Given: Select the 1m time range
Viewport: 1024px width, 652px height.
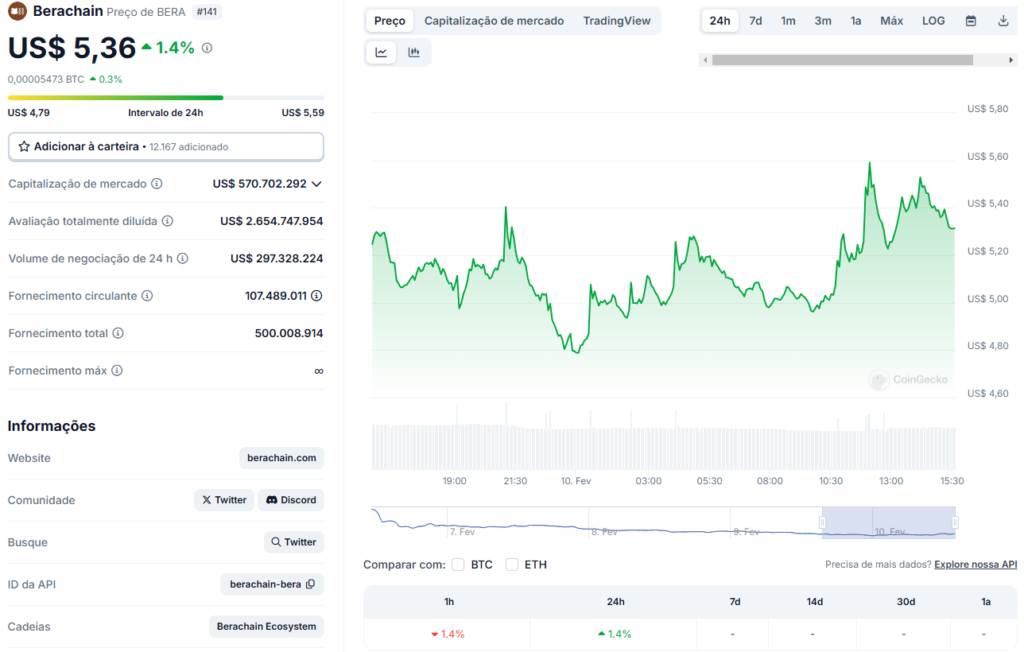Looking at the screenshot, I should (x=788, y=21).
